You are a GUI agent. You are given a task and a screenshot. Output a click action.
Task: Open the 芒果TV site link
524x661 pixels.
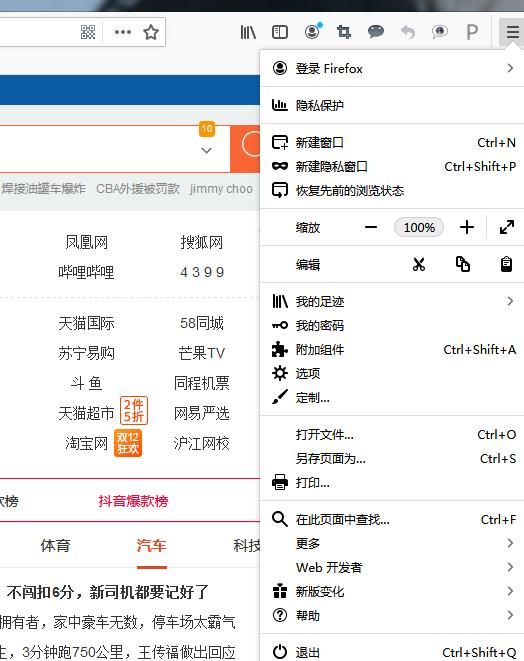tap(202, 353)
